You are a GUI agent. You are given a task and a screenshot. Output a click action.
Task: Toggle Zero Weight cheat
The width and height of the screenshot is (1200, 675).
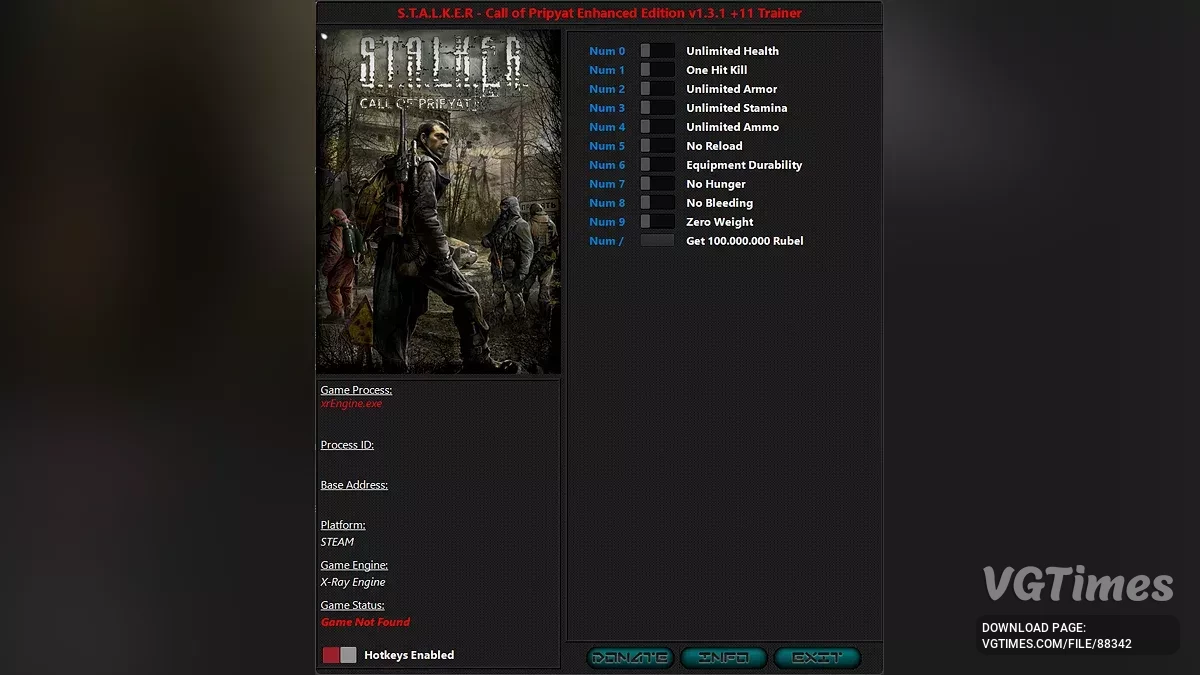click(657, 222)
